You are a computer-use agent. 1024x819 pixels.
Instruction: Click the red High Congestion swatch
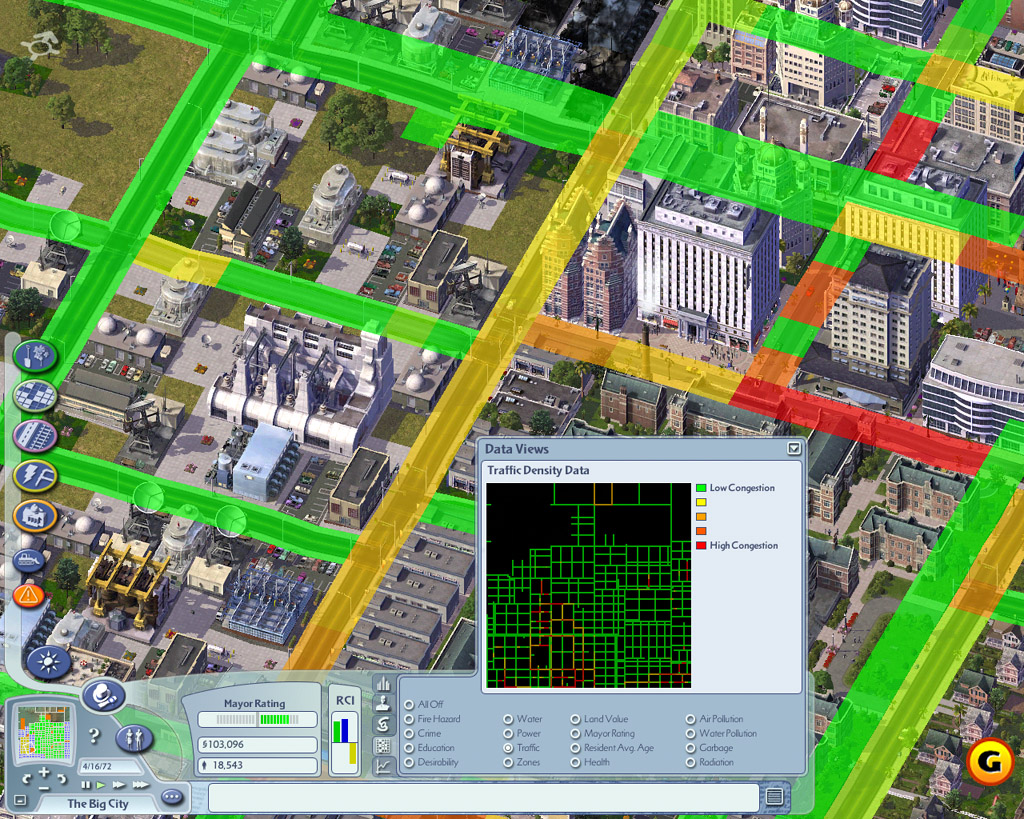point(701,545)
